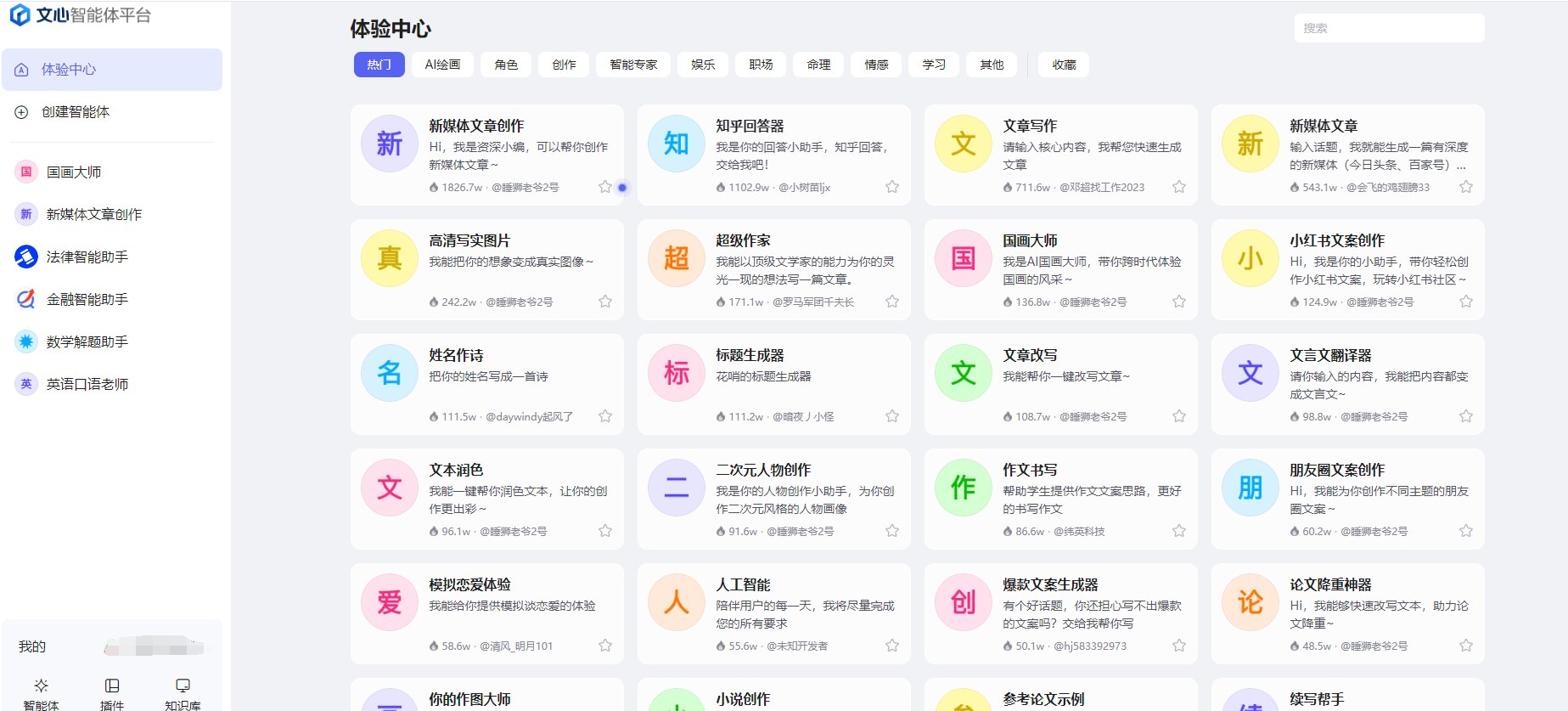Open 金融智能助手 from sidebar
Image resolution: width=1568 pixels, height=711 pixels.
point(112,299)
